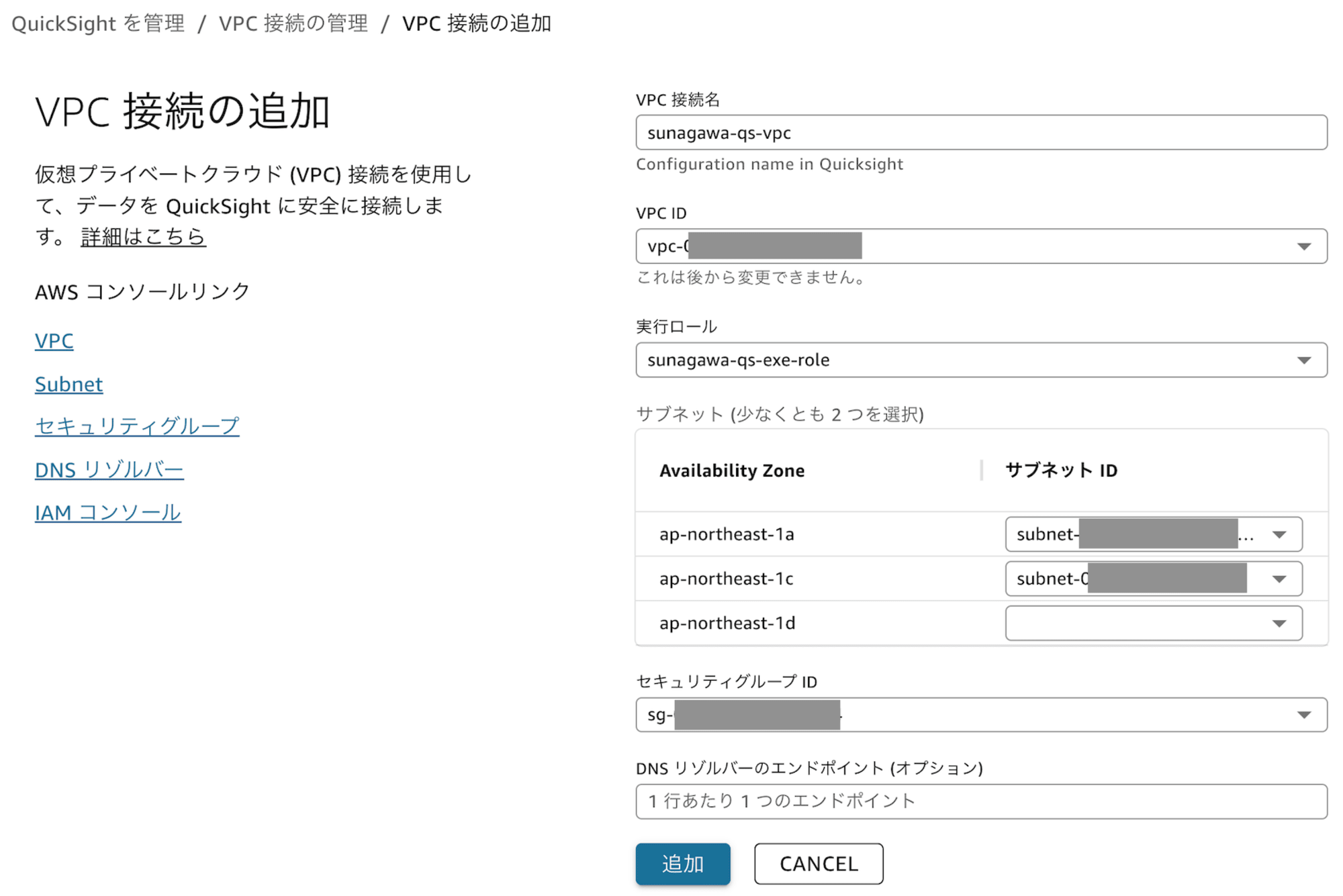The width and height of the screenshot is (1343, 896).
Task: Open the Subnet console link
Action: click(69, 384)
